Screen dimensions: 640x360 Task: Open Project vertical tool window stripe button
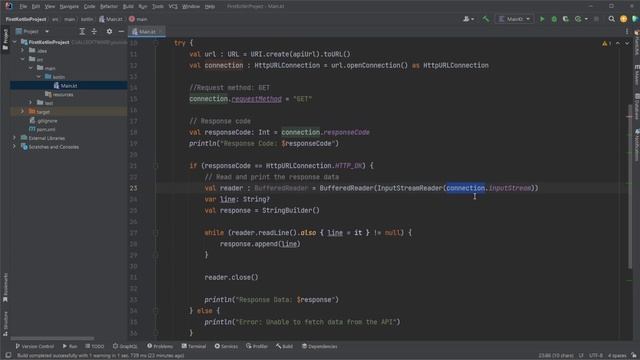point(5,39)
